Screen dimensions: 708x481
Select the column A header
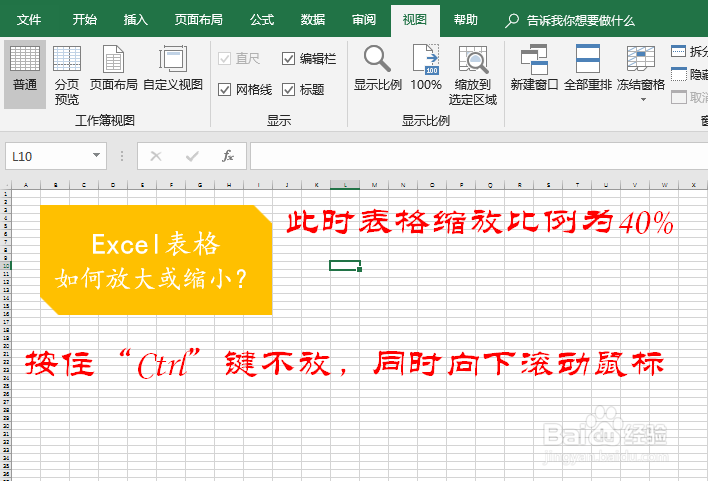coord(26,185)
